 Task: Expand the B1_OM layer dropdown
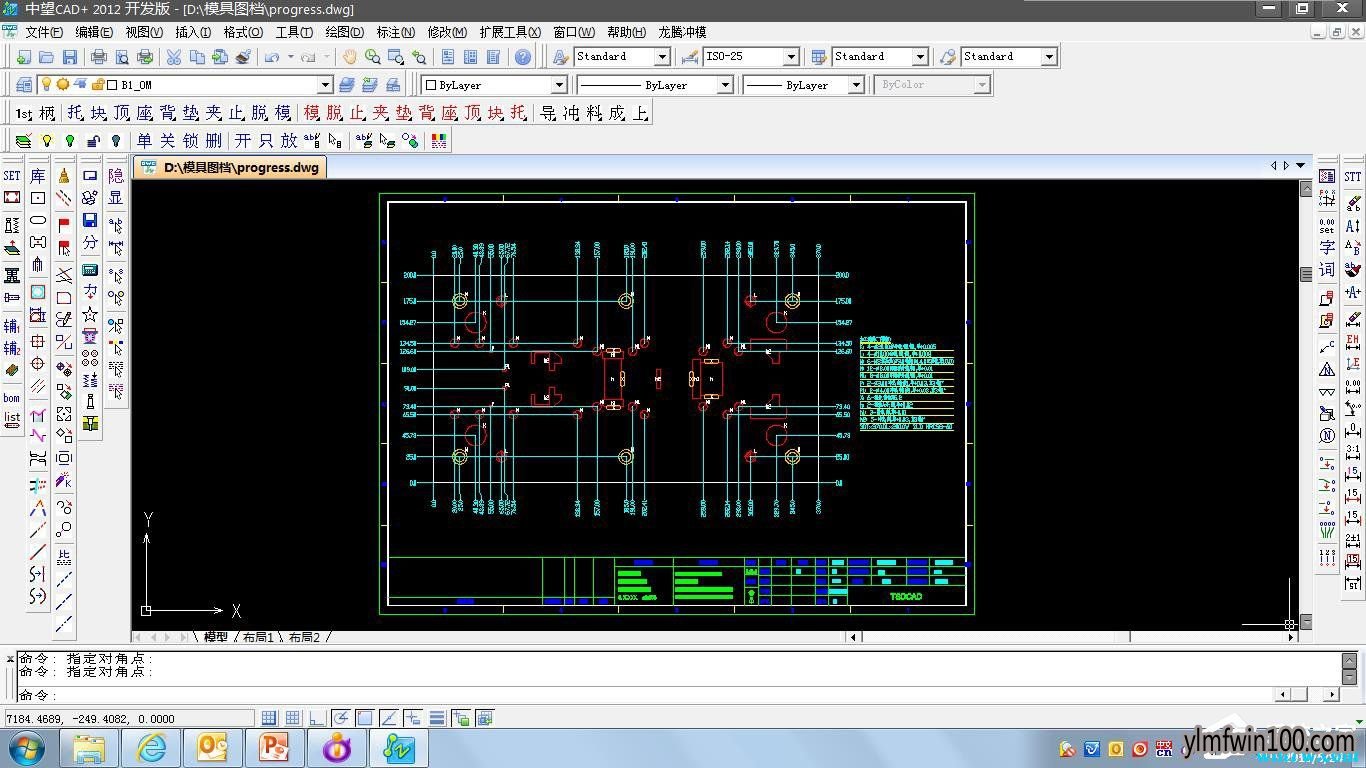pyautogui.click(x=325, y=85)
